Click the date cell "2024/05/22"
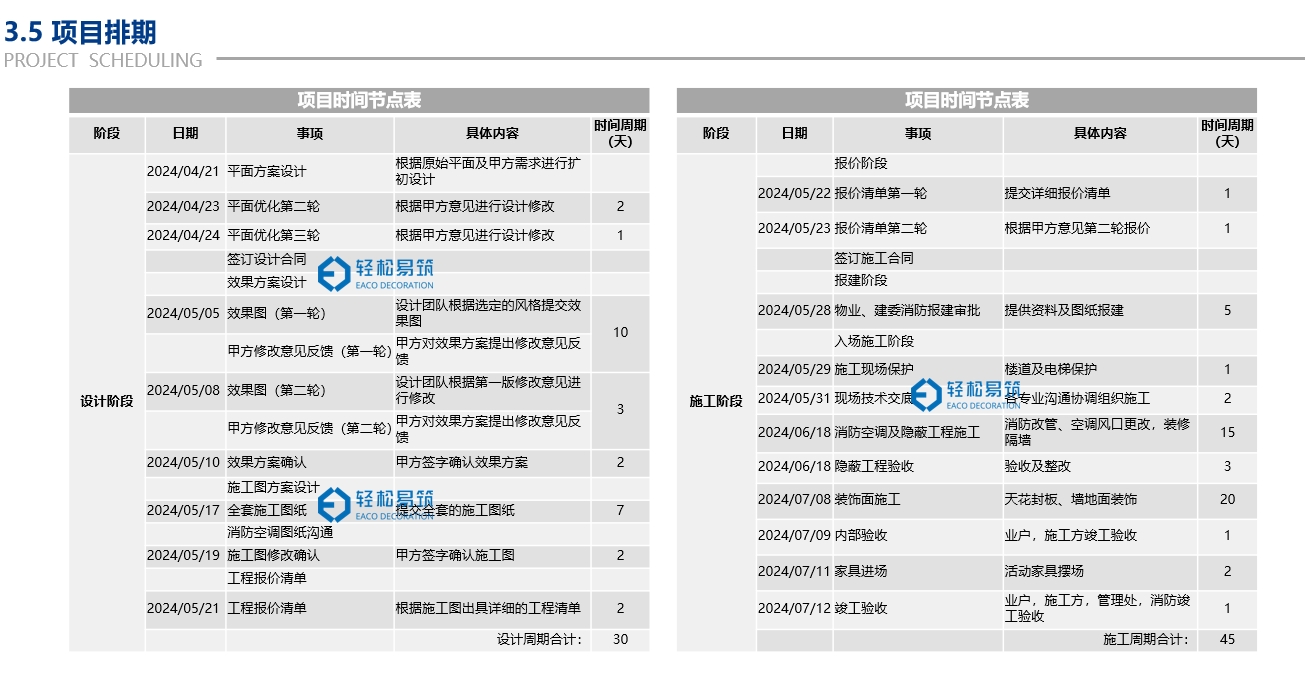The width and height of the screenshot is (1305, 673). click(794, 194)
